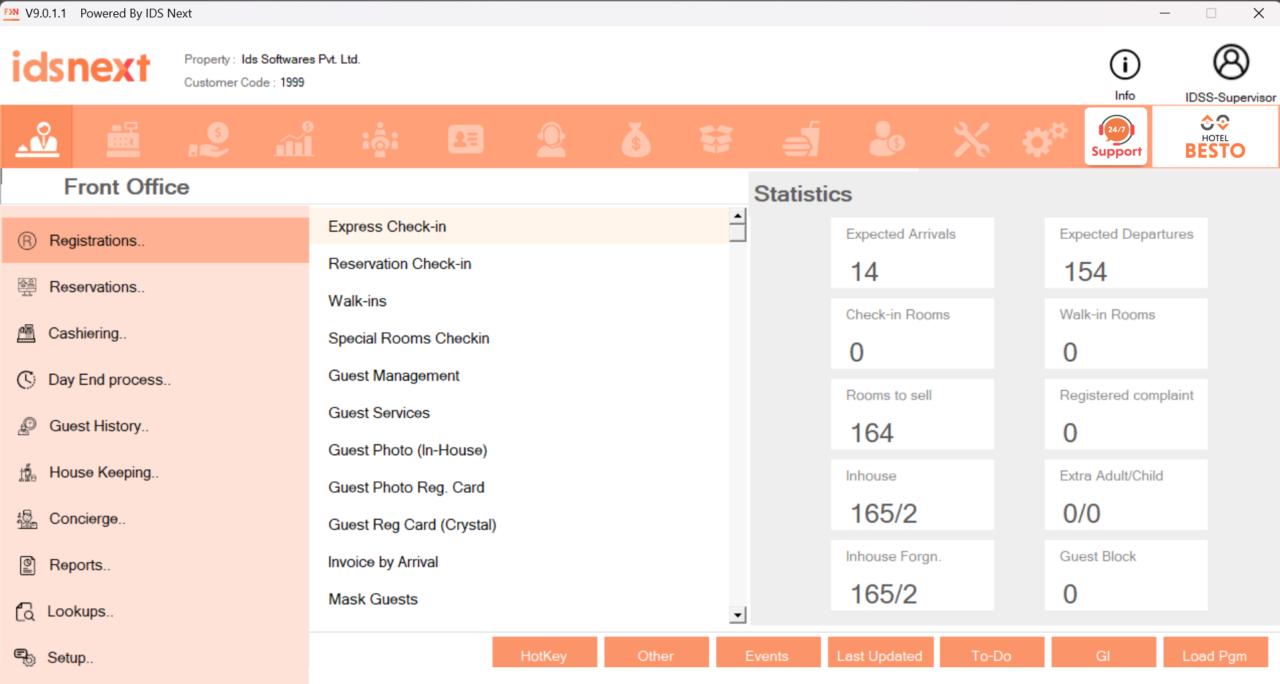The width and height of the screenshot is (1280, 684).
Task: Click the To-Do button
Action: pos(992,654)
